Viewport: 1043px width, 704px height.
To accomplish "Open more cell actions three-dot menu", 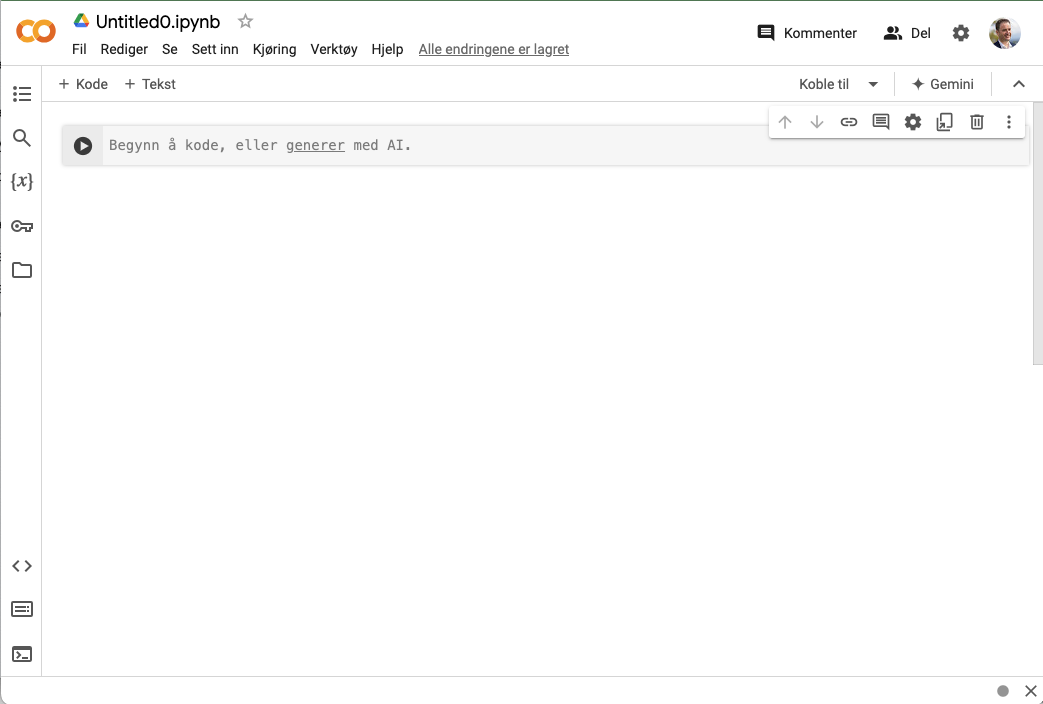I will coord(1009,122).
